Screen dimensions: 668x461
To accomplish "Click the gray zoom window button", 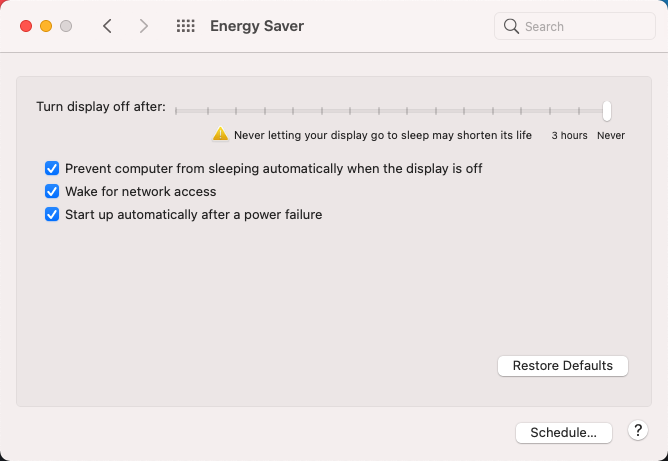I will tap(66, 26).
